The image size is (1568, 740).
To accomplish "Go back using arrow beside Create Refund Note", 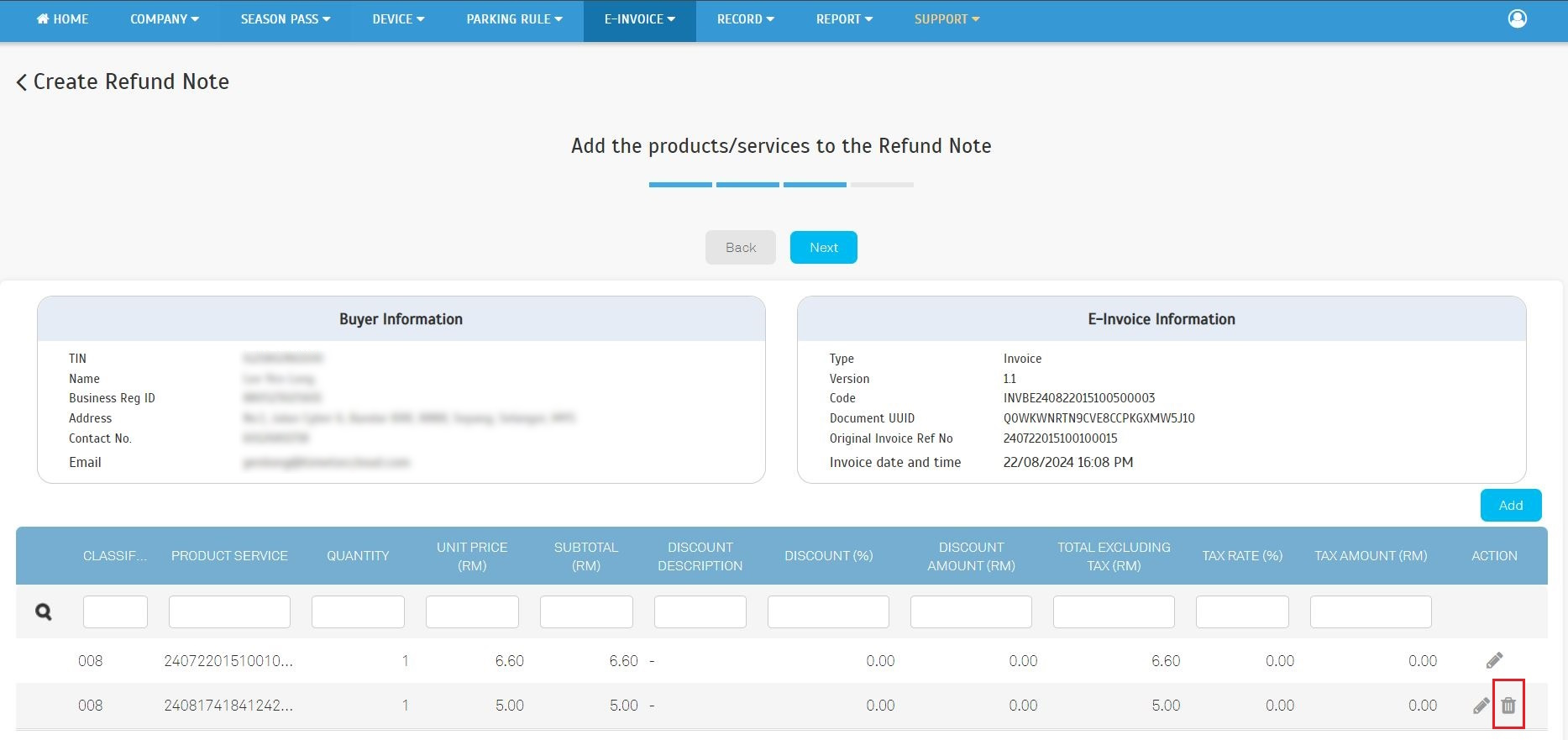I will coord(22,82).
